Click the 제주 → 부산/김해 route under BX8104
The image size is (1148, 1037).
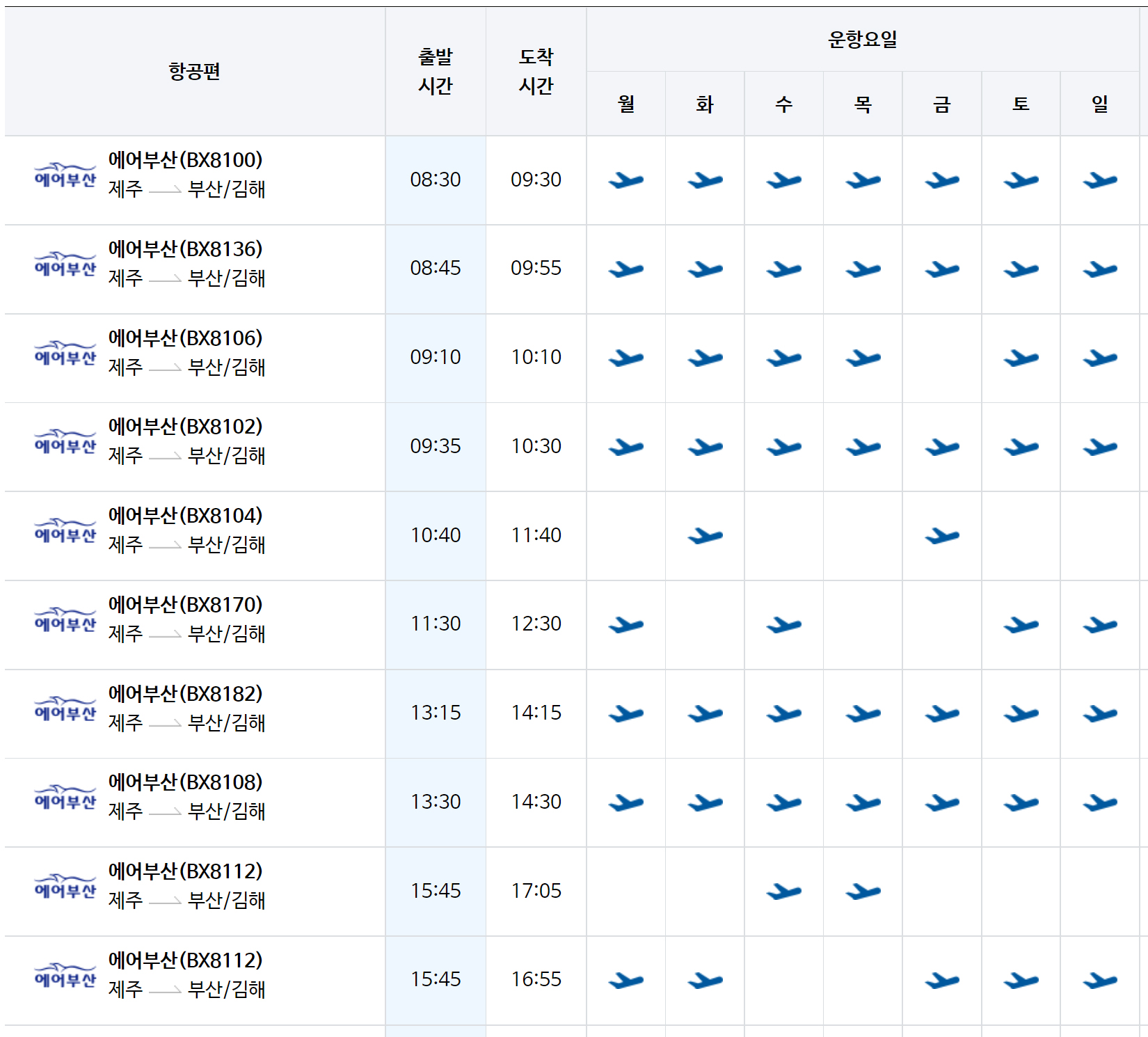187,545
